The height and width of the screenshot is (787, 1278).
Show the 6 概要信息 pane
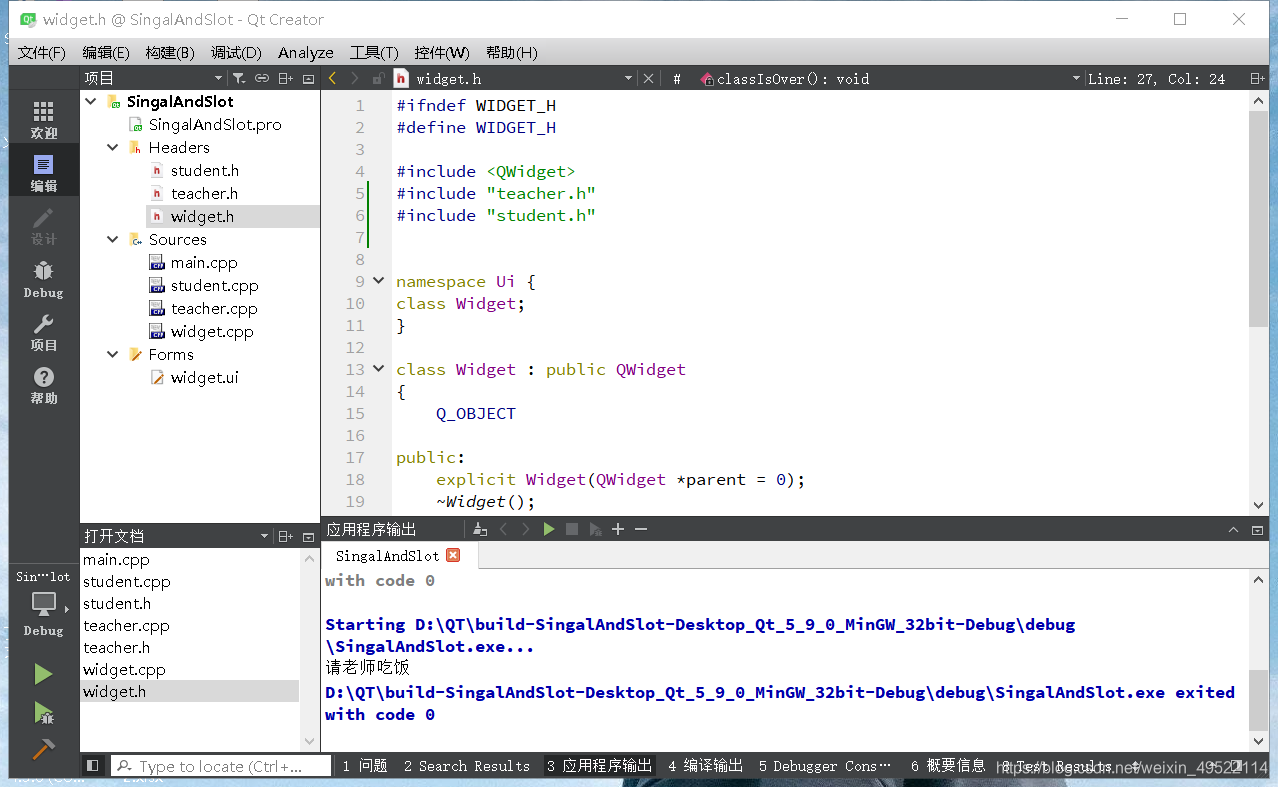coord(948,766)
